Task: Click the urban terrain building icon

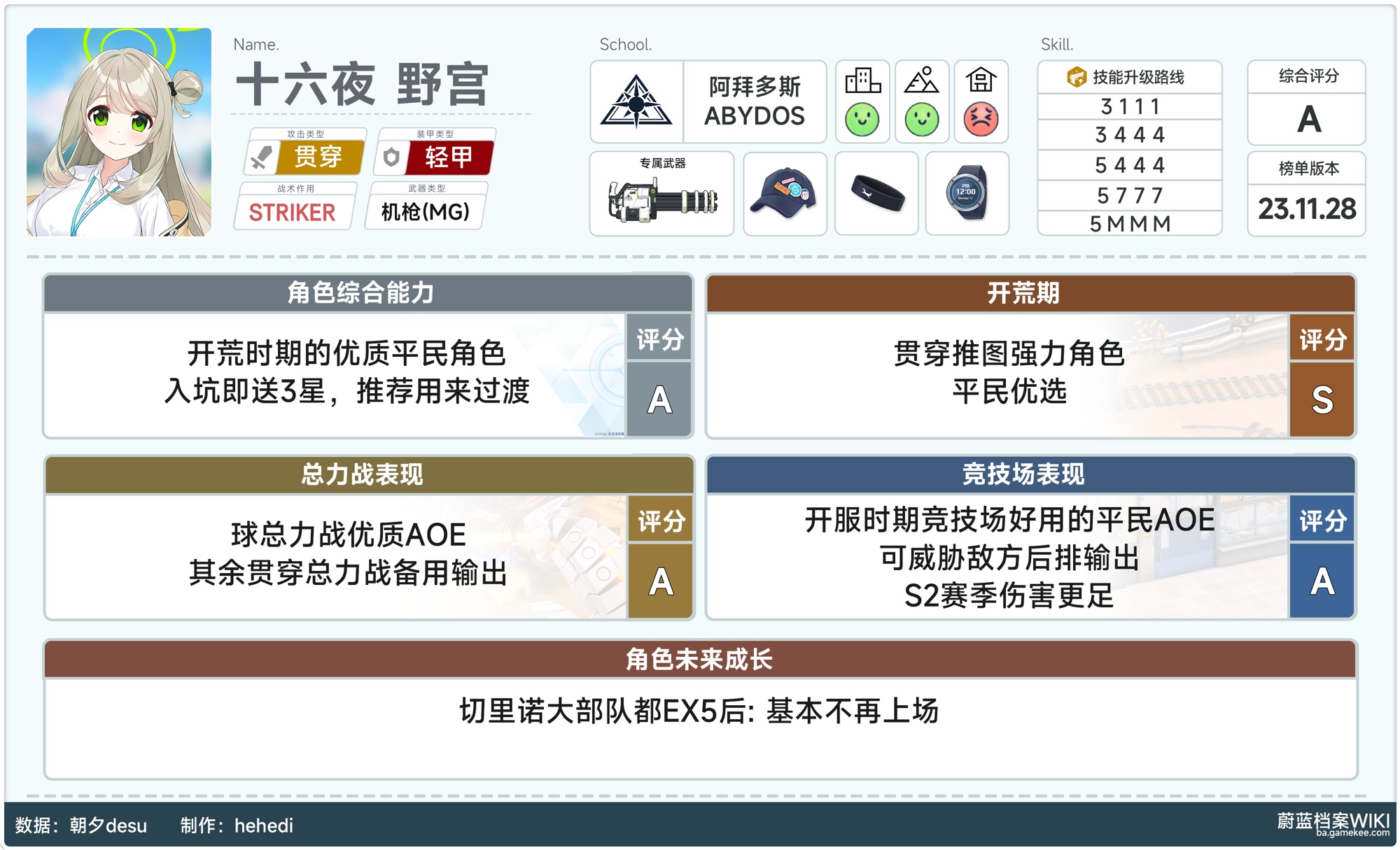Action: click(x=862, y=81)
